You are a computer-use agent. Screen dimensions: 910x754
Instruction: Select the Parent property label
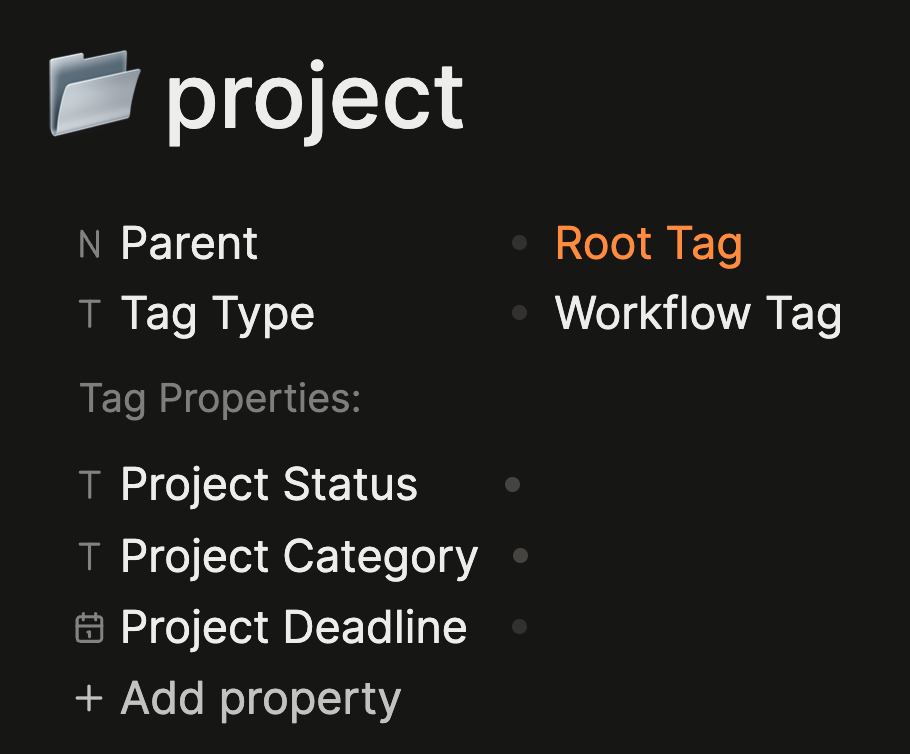click(189, 244)
